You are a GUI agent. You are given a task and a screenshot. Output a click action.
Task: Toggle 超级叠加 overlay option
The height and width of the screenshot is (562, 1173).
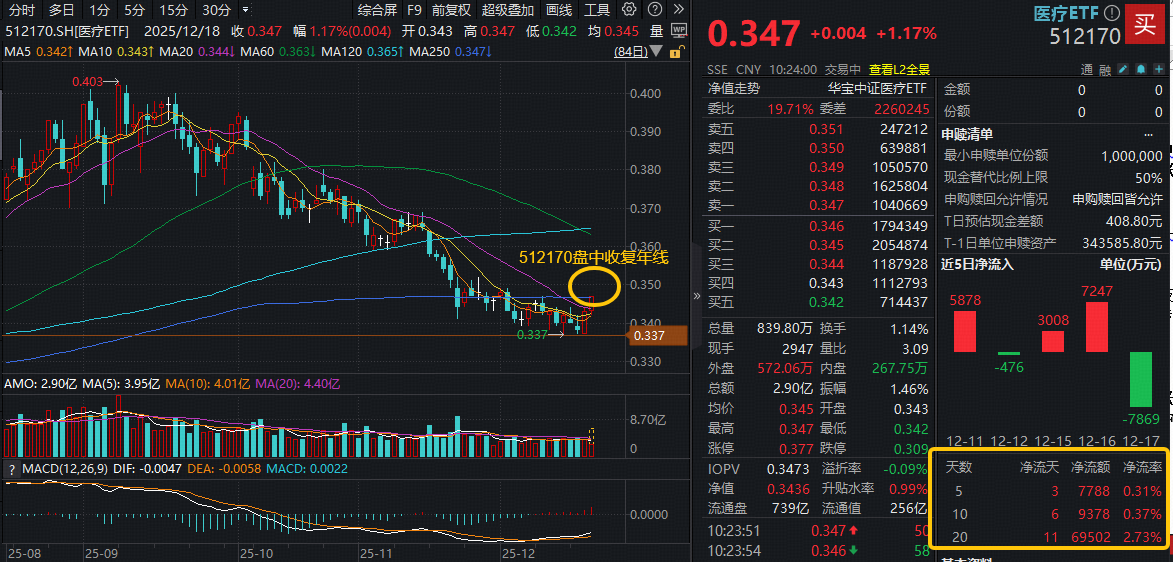(x=507, y=10)
